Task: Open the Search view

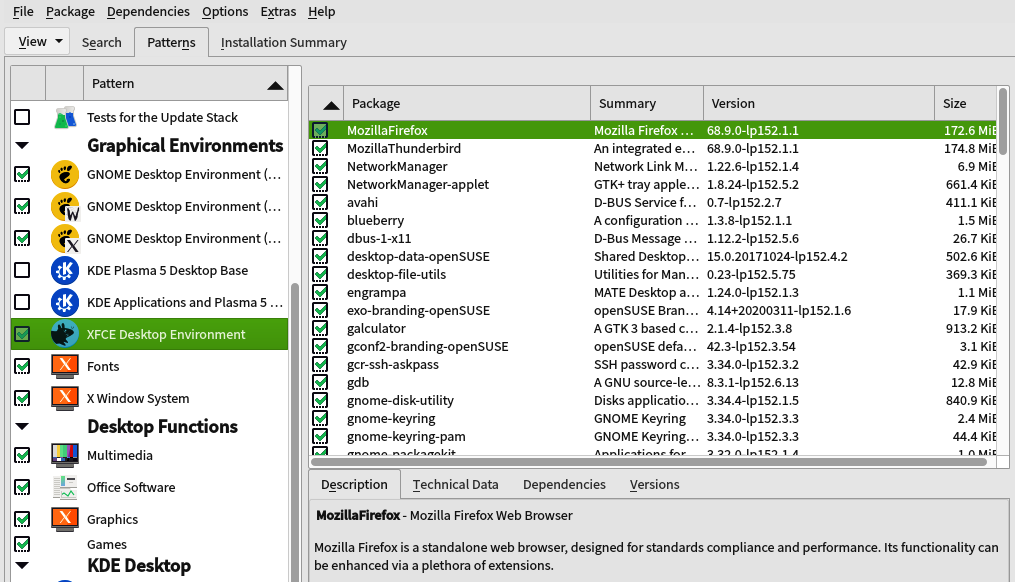Action: (101, 42)
